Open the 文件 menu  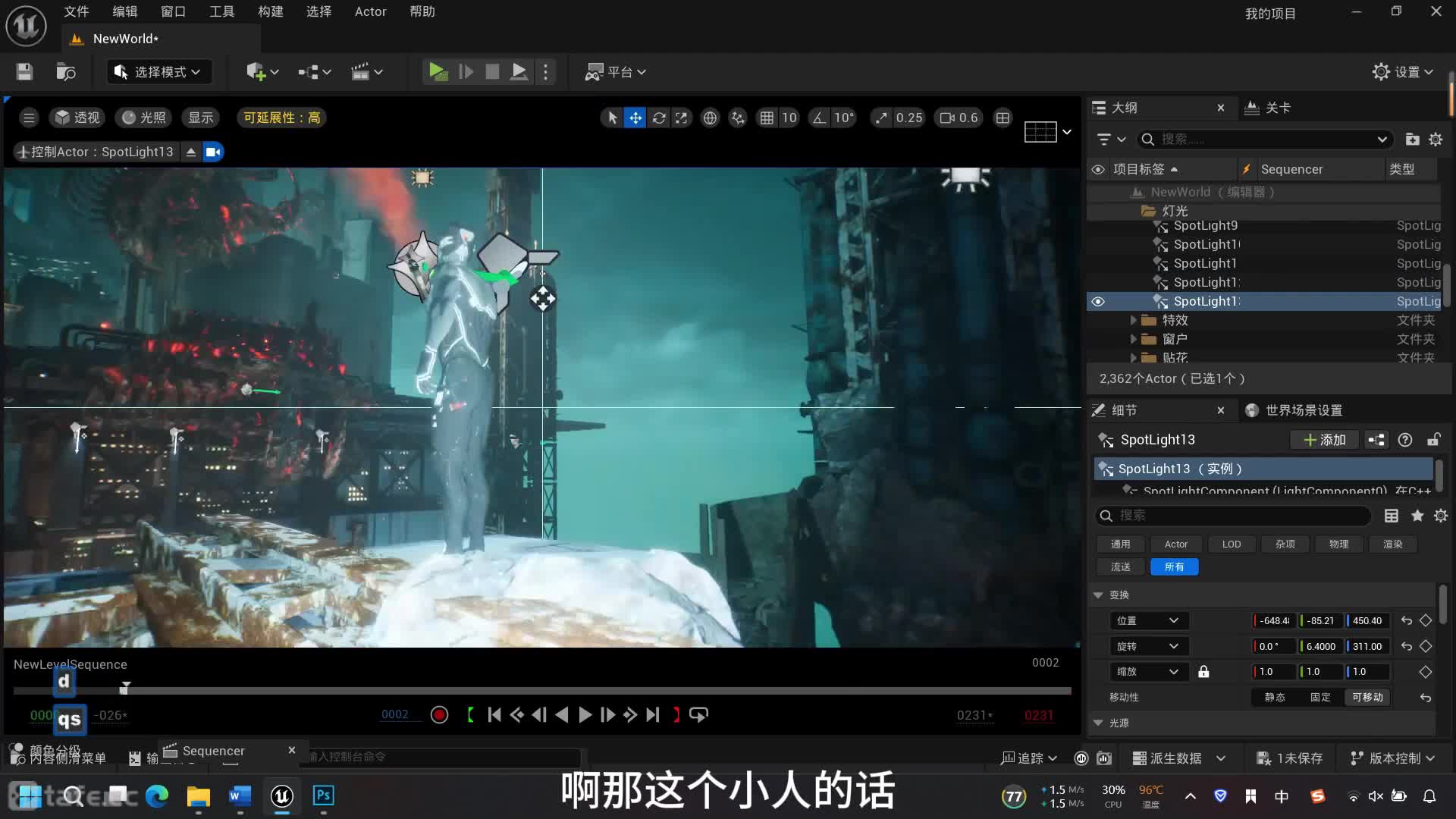[x=77, y=11]
